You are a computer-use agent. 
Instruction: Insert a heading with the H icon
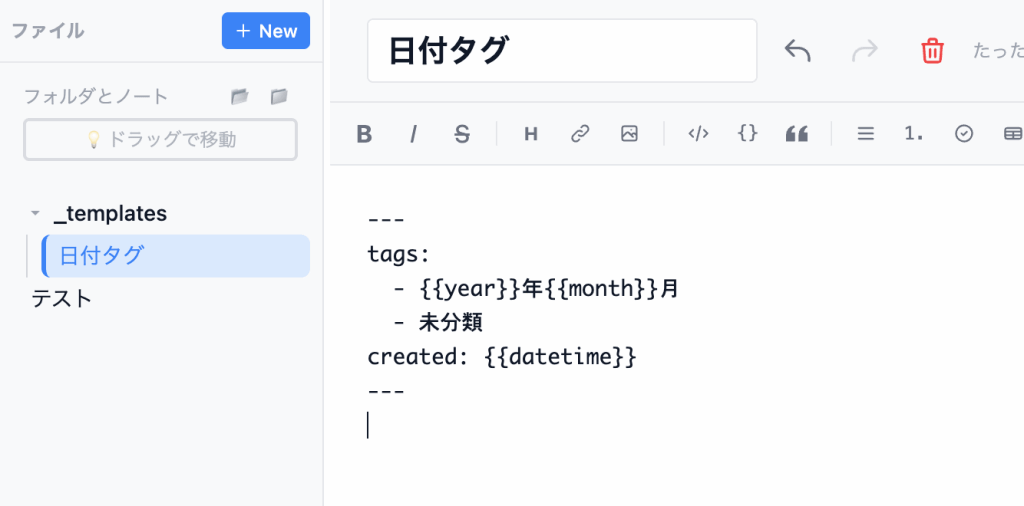(x=531, y=134)
